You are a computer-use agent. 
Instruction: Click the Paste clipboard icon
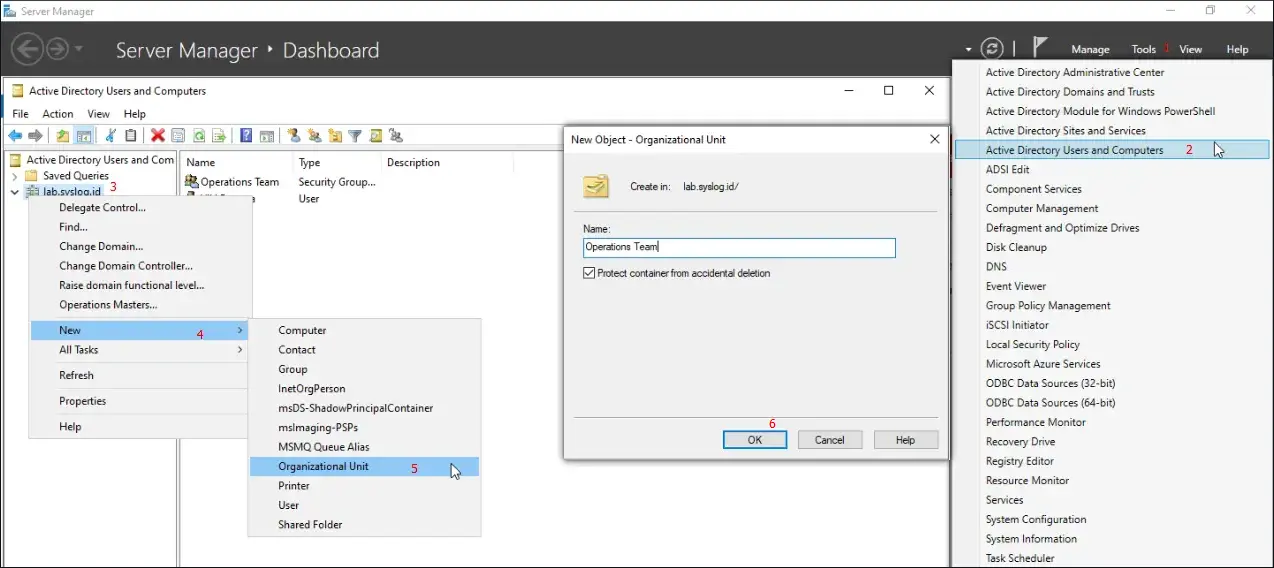(x=131, y=136)
